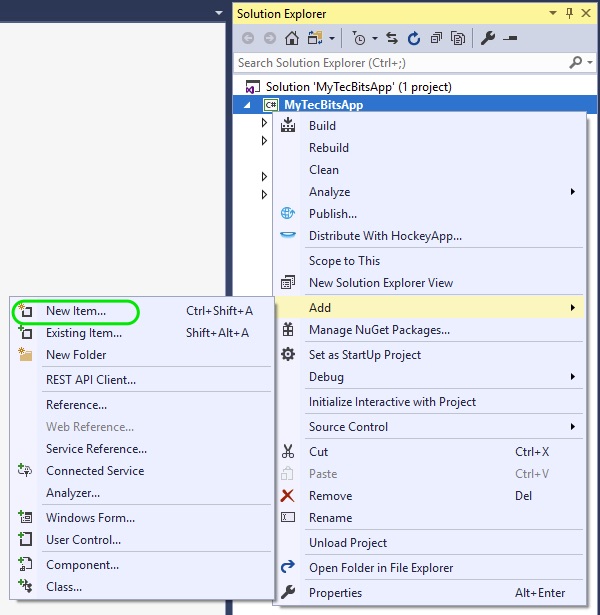This screenshot has height=615, width=600.
Task: Click User Control... in the Add submenu
Action: (142, 540)
